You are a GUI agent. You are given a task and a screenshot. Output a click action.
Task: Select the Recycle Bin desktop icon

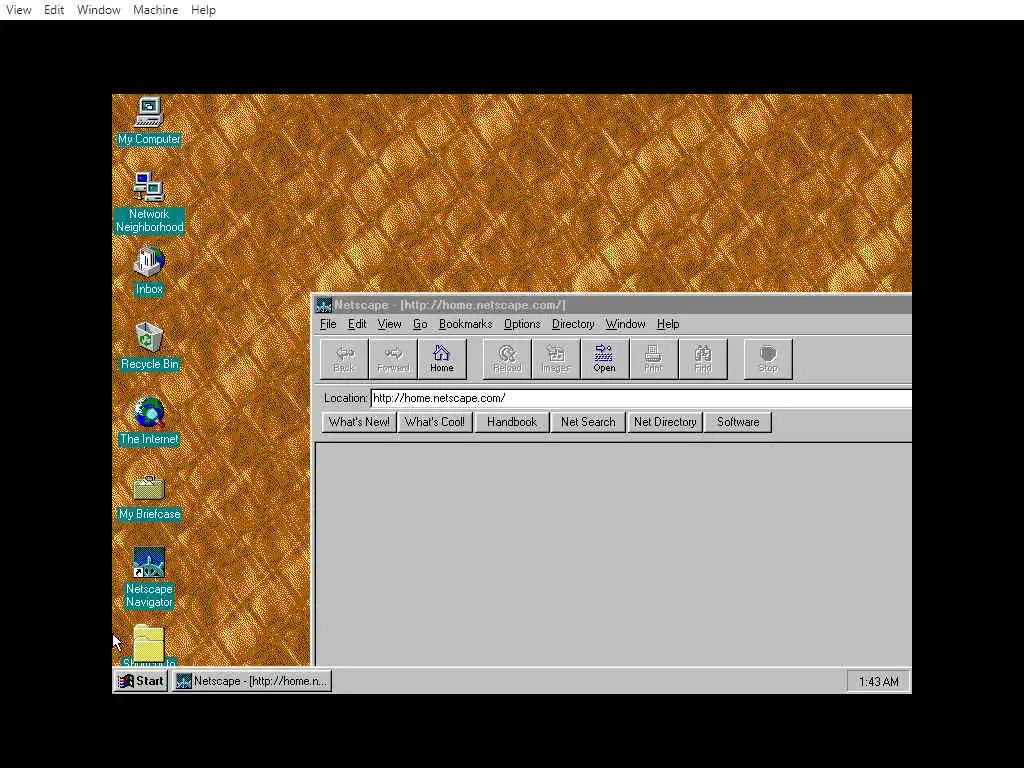149,346
